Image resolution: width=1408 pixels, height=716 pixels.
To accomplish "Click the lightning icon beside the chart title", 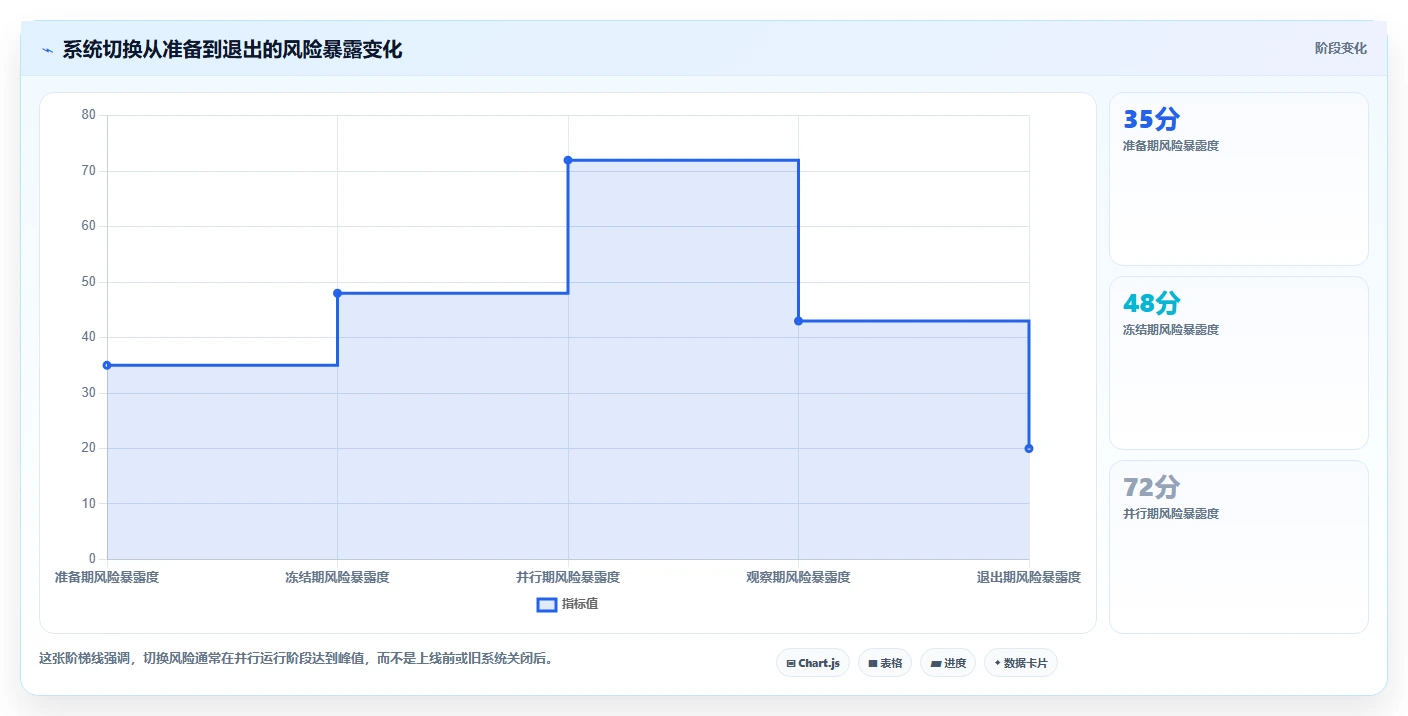I will click(47, 50).
